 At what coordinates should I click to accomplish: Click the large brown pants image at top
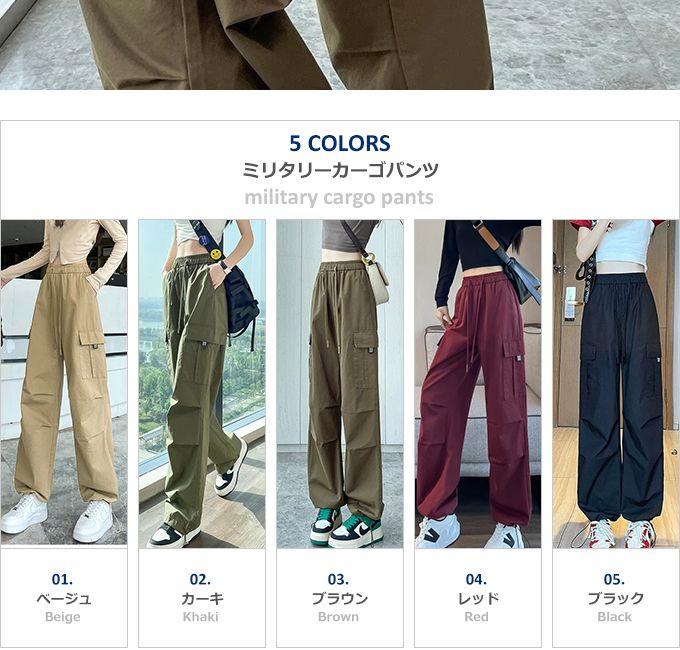[340, 45]
